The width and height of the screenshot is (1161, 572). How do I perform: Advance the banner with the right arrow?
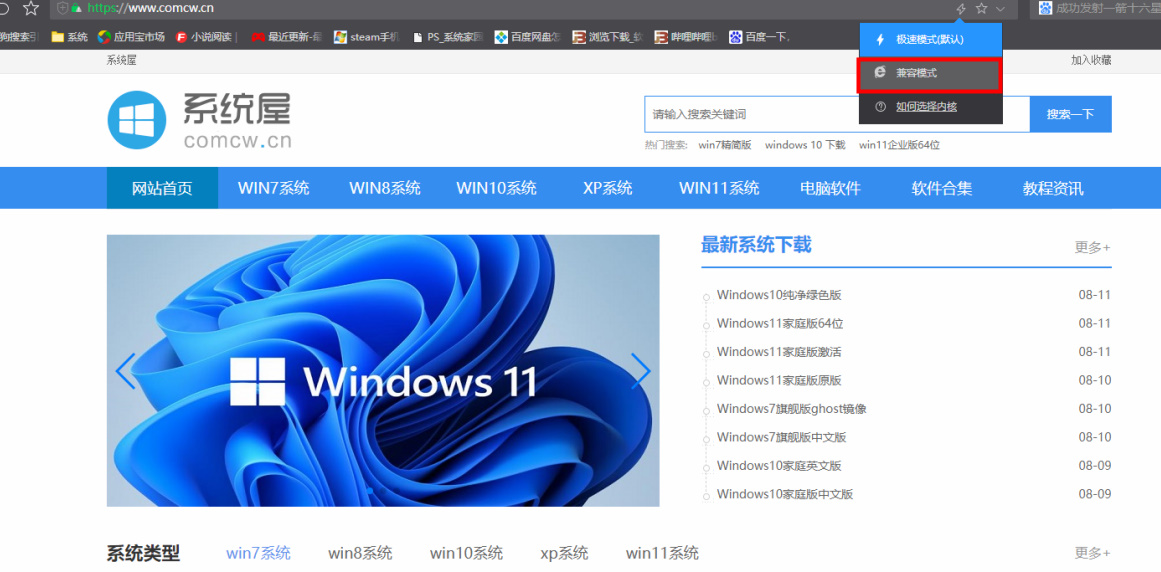[x=640, y=371]
